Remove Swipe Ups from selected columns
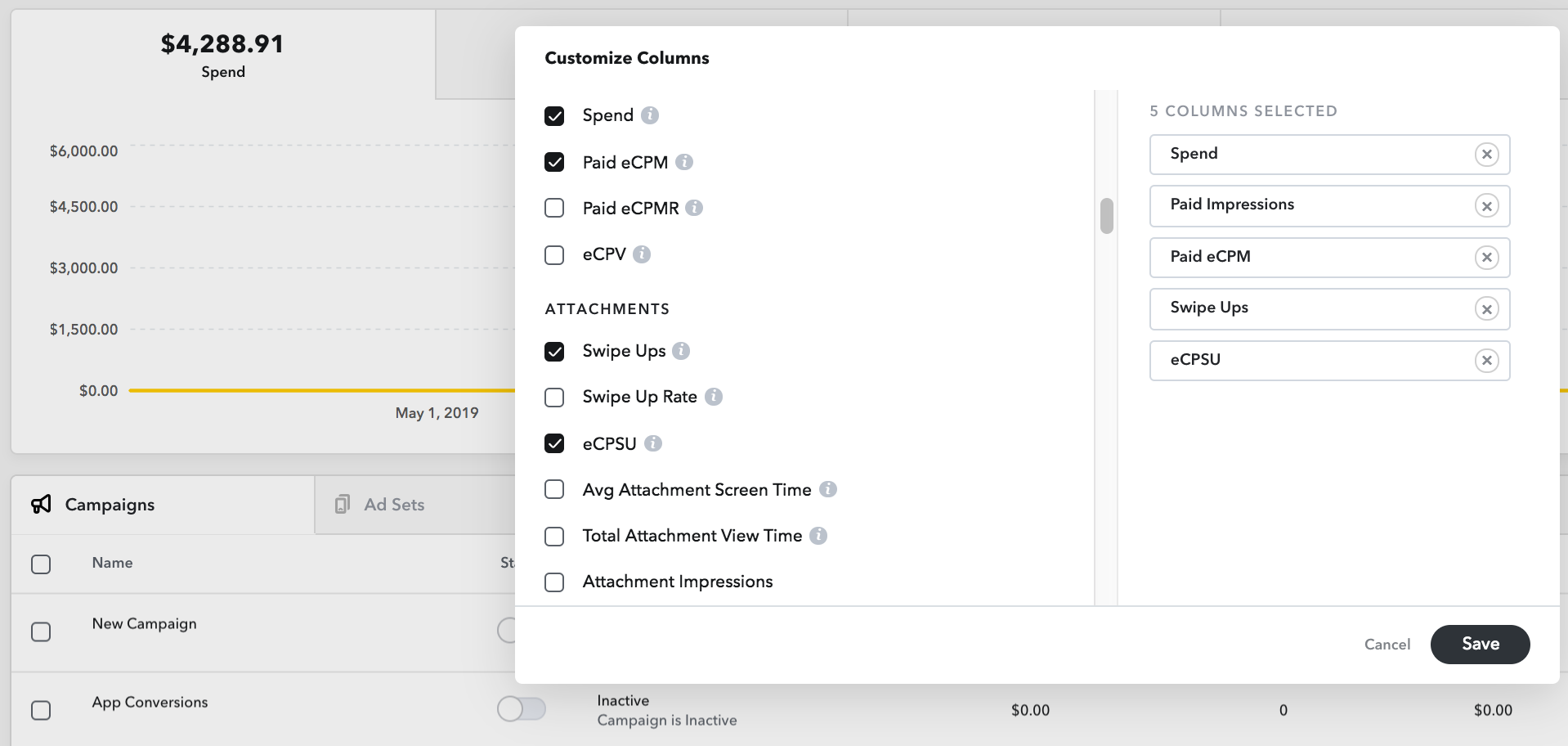 click(x=1486, y=309)
